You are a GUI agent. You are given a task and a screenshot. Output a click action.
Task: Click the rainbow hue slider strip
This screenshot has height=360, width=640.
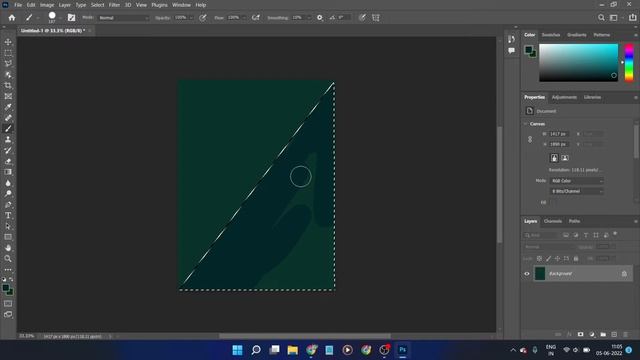tap(629, 62)
